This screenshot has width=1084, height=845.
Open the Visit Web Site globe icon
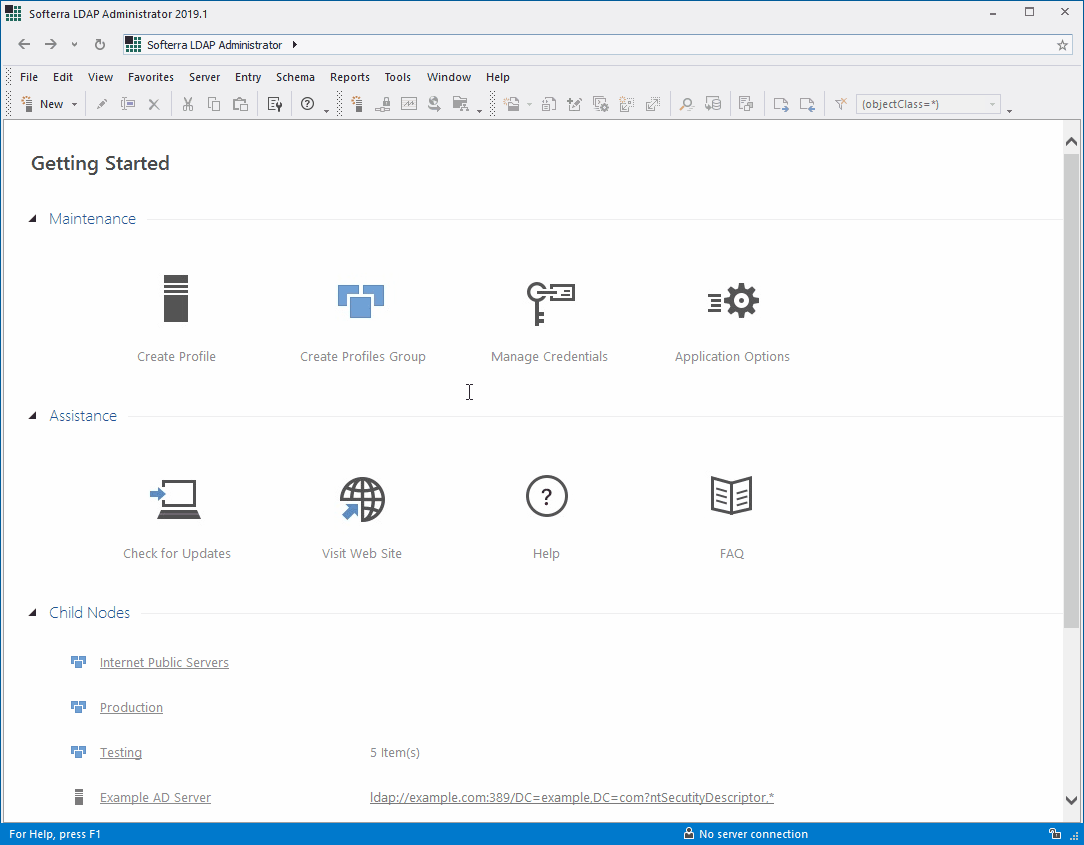(362, 499)
